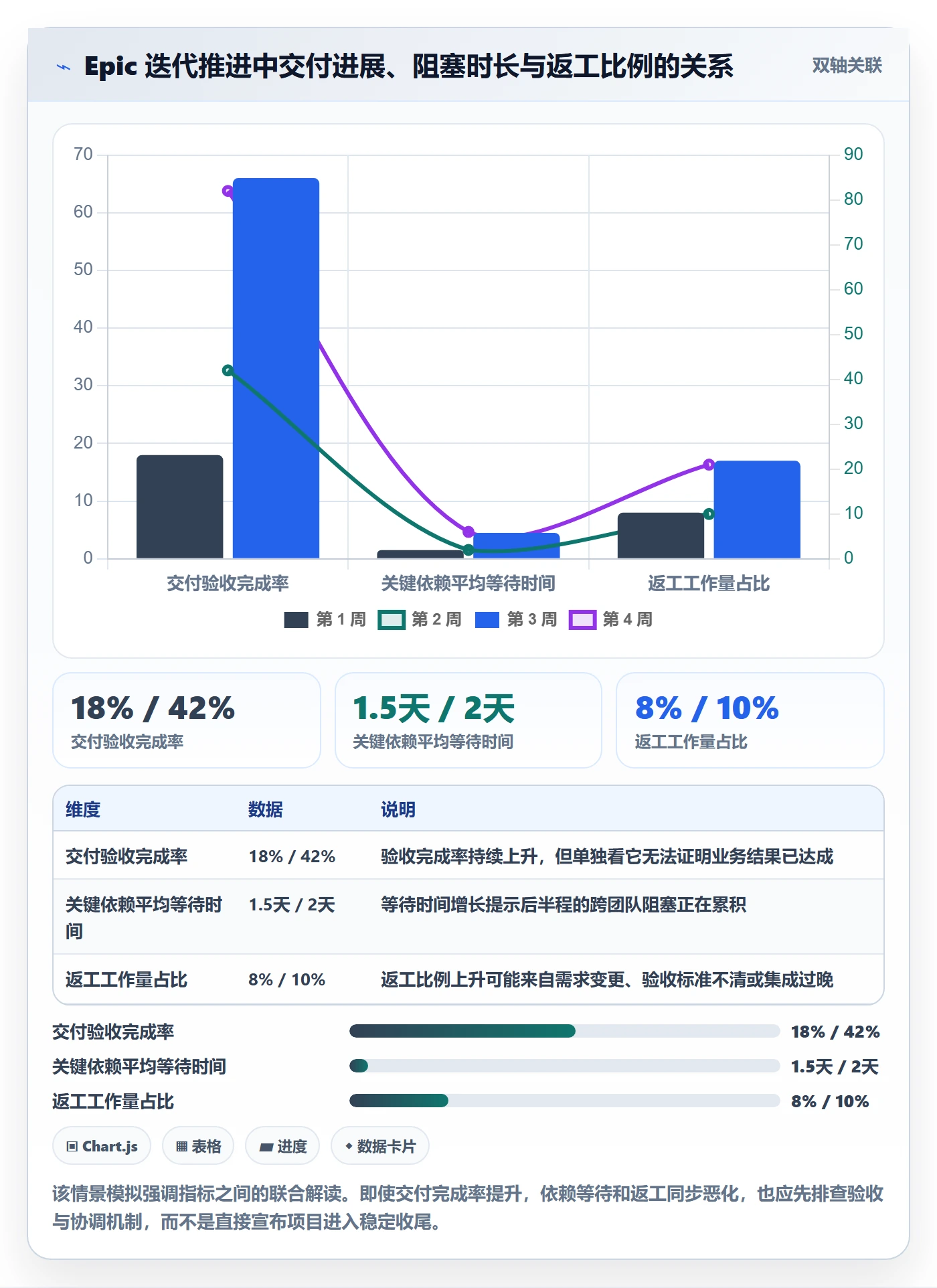This screenshot has width=937, height=1288.
Task: Click the blue 返工工作量占比 week 3 bar
Action: coord(757,509)
